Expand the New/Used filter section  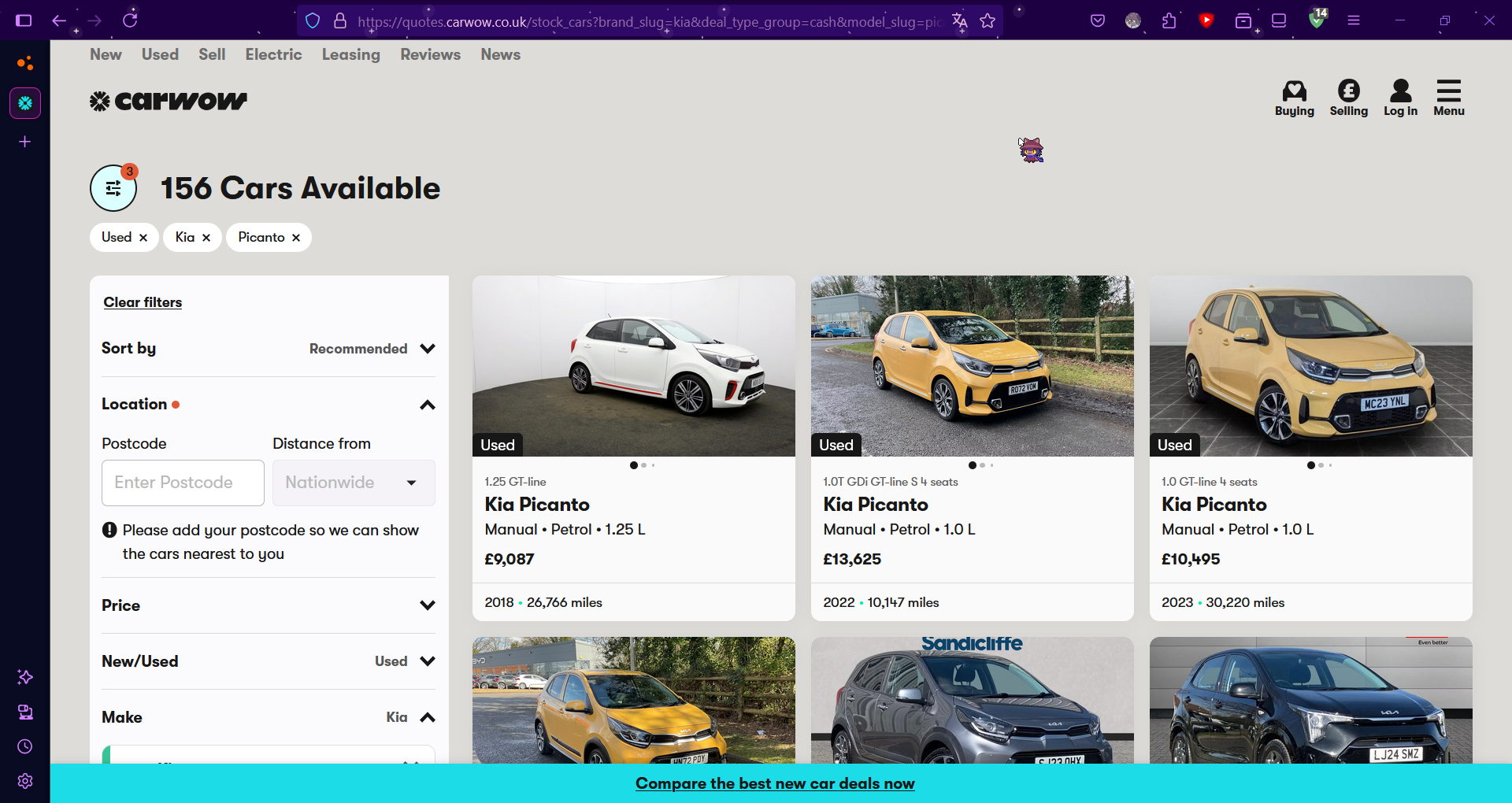point(269,661)
